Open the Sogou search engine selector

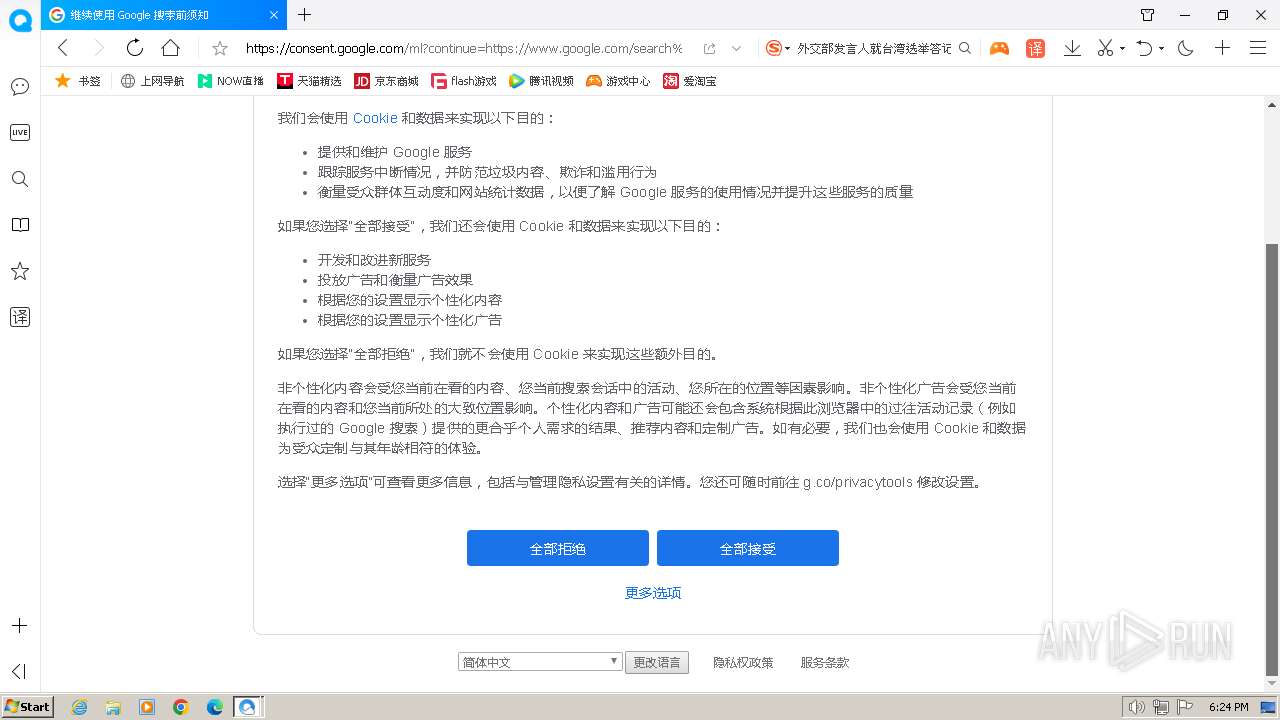pyautogui.click(x=778, y=48)
